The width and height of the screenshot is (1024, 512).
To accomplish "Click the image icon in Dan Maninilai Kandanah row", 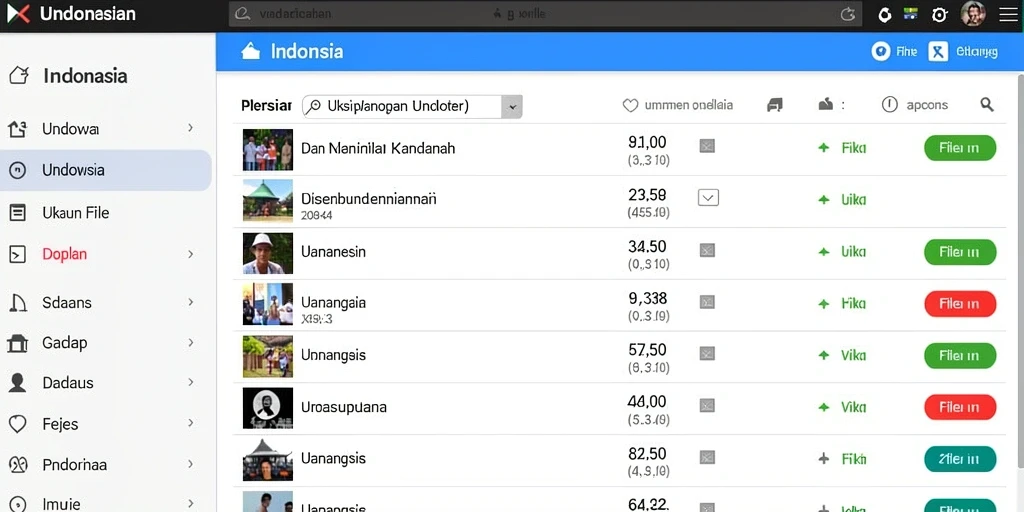I will [707, 146].
